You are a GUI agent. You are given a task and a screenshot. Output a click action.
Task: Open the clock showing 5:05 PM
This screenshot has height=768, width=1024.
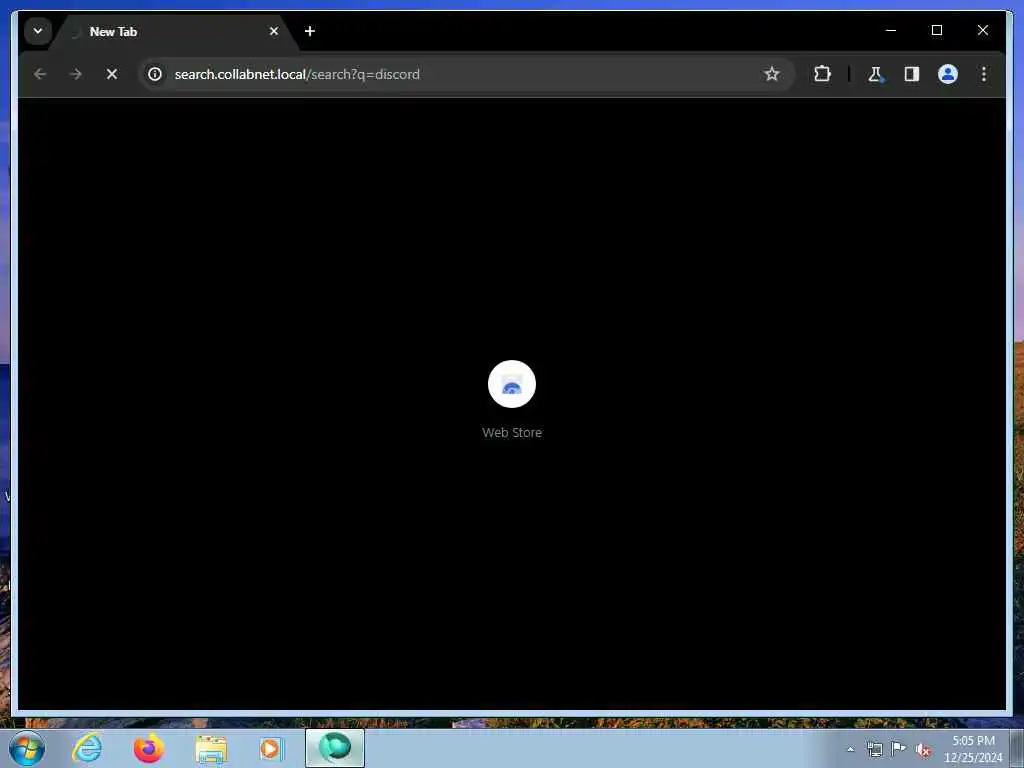(x=973, y=749)
